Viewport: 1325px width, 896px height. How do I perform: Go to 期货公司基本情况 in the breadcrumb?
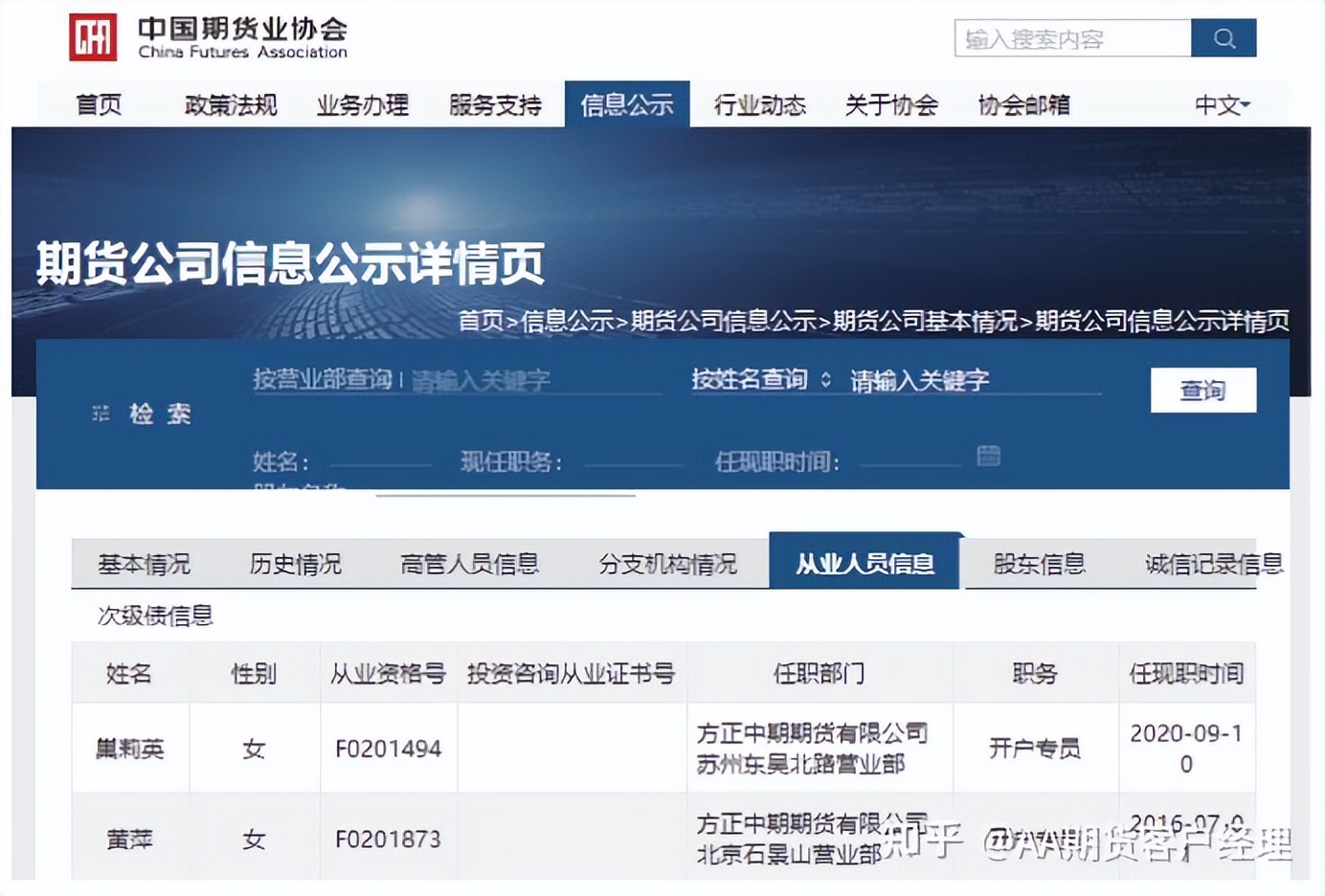[925, 321]
